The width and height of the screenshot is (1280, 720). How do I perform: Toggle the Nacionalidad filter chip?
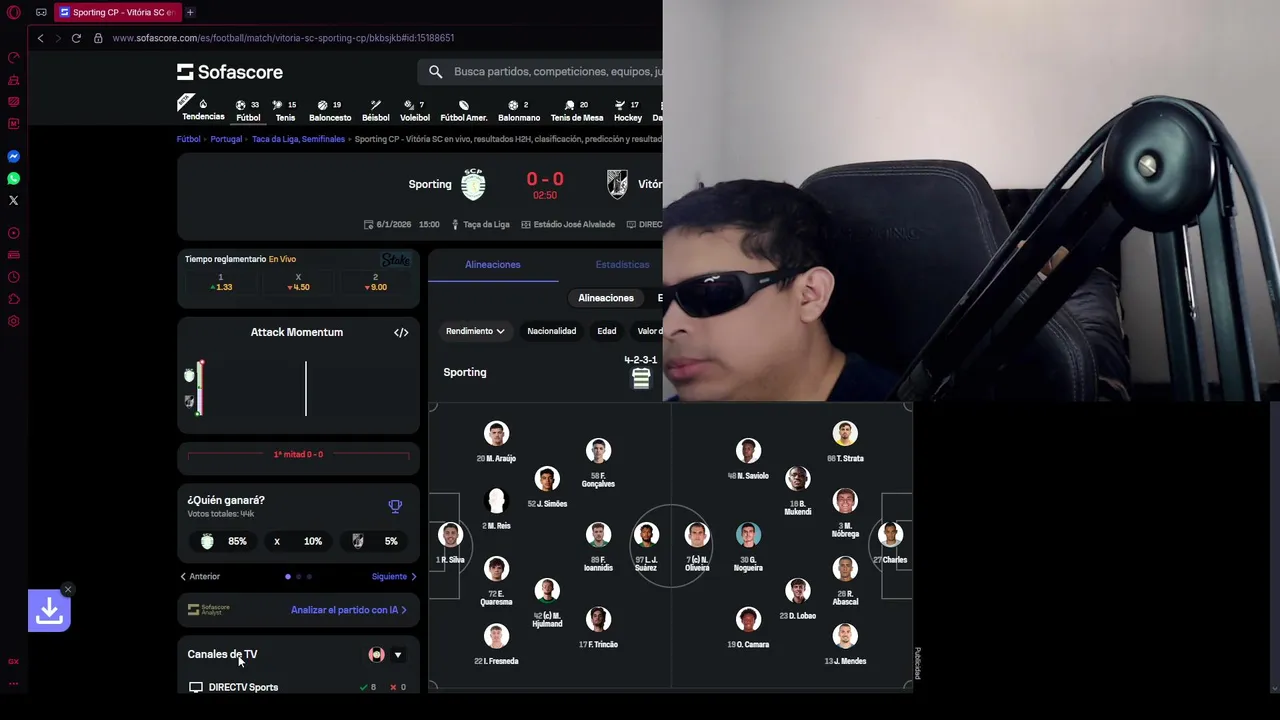click(x=552, y=331)
